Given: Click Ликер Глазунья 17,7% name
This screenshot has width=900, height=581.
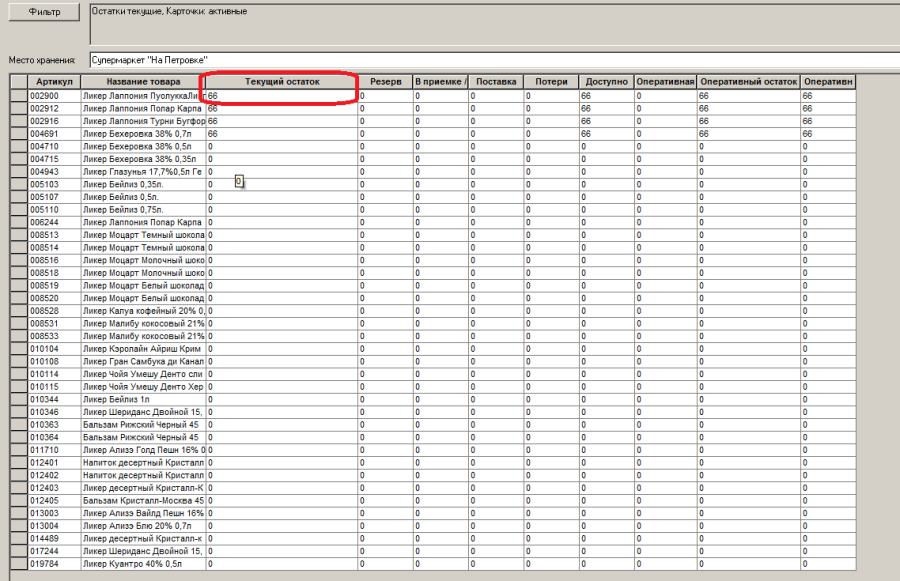Looking at the screenshot, I should click(143, 172).
